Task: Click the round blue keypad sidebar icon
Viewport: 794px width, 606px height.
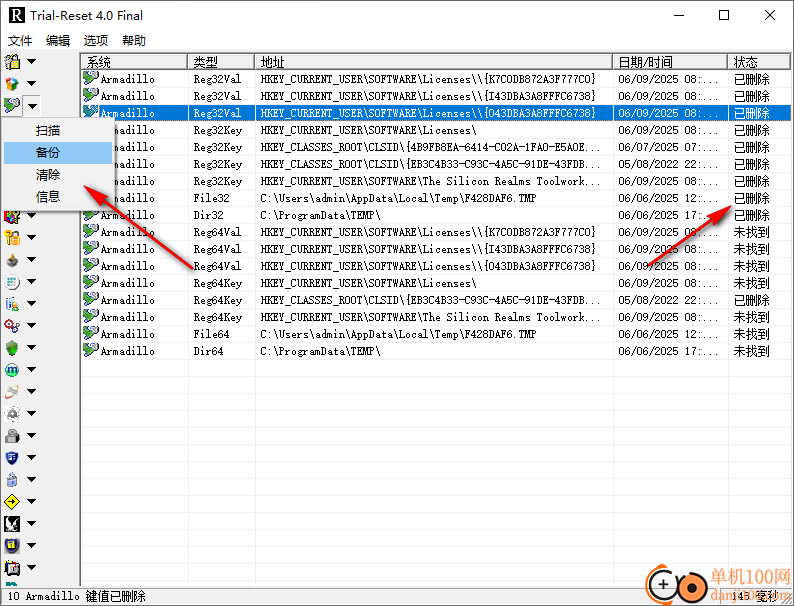Action: tap(12, 281)
